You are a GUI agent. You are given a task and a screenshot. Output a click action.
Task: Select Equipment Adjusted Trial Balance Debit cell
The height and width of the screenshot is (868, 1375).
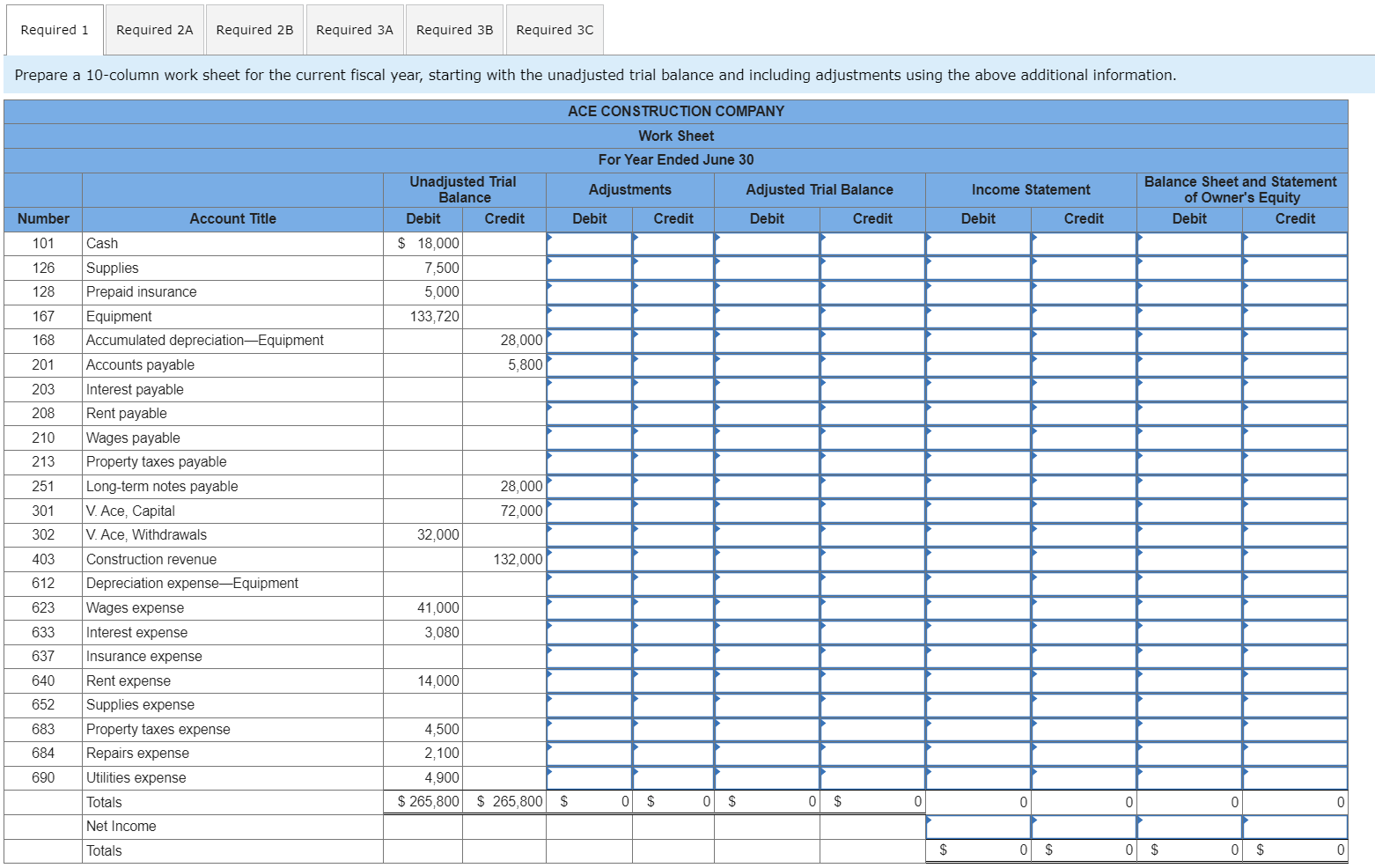[768, 316]
